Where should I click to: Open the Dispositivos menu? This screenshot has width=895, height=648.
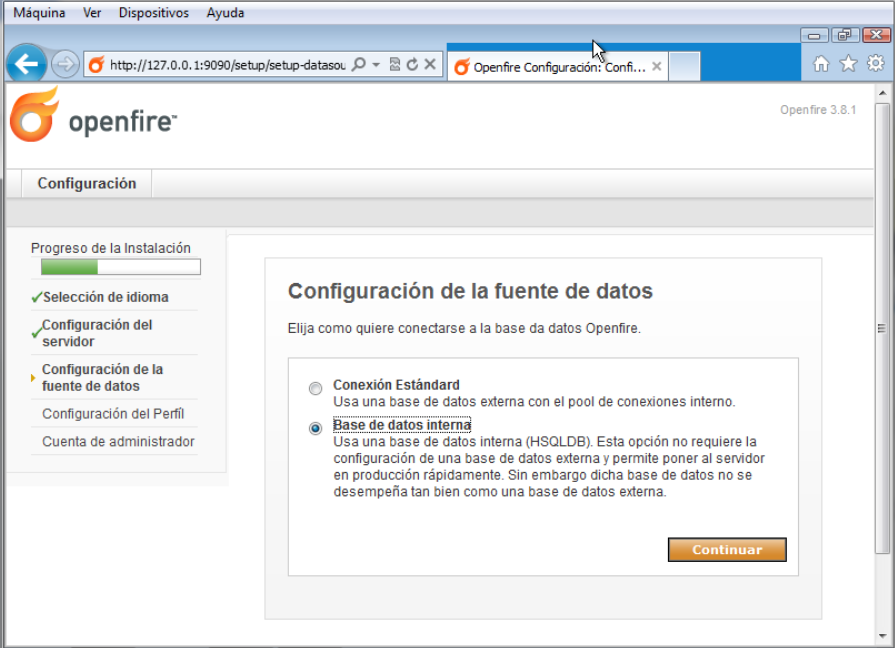point(153,13)
